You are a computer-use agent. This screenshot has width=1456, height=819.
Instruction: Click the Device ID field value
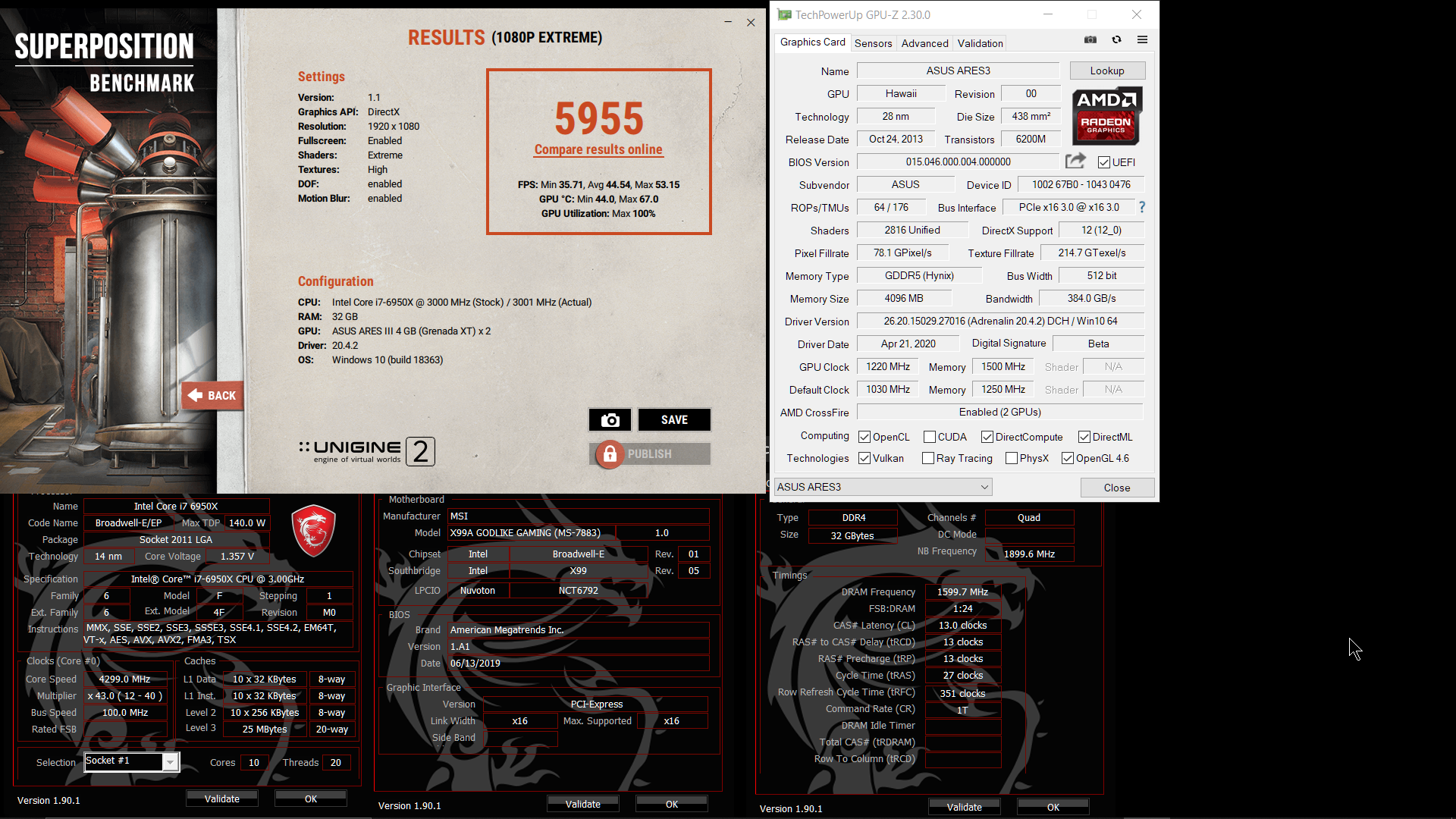[1081, 184]
